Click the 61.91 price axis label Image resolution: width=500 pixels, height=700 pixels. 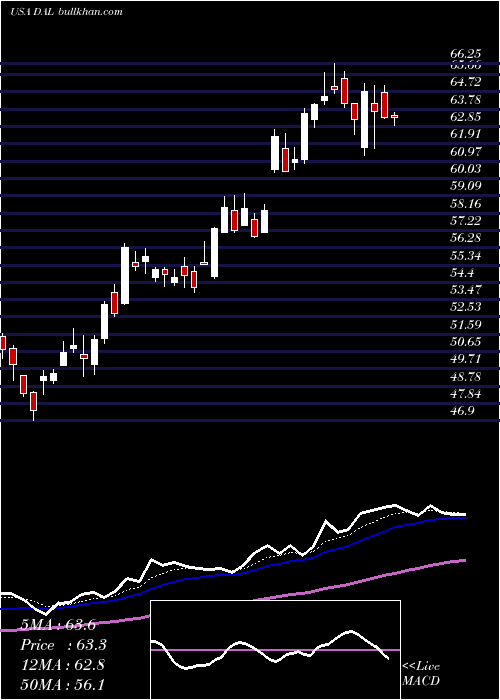pyautogui.click(x=466, y=134)
